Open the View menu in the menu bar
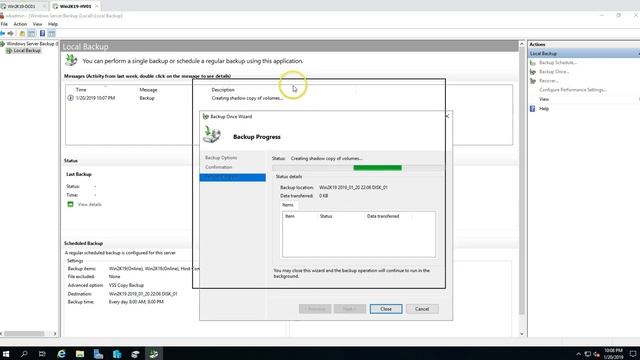The height and width of the screenshot is (360, 640). 37,24
